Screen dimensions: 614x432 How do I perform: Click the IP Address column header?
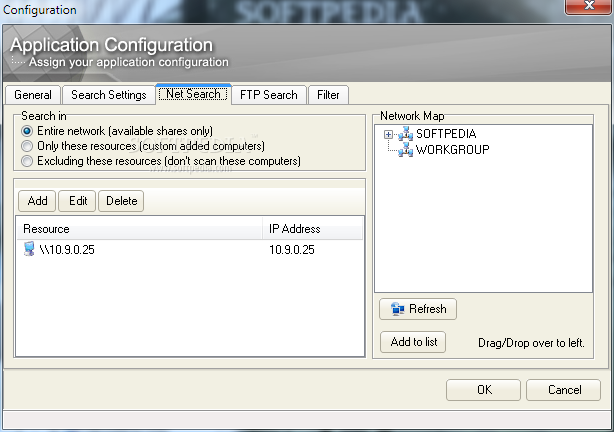(x=312, y=229)
